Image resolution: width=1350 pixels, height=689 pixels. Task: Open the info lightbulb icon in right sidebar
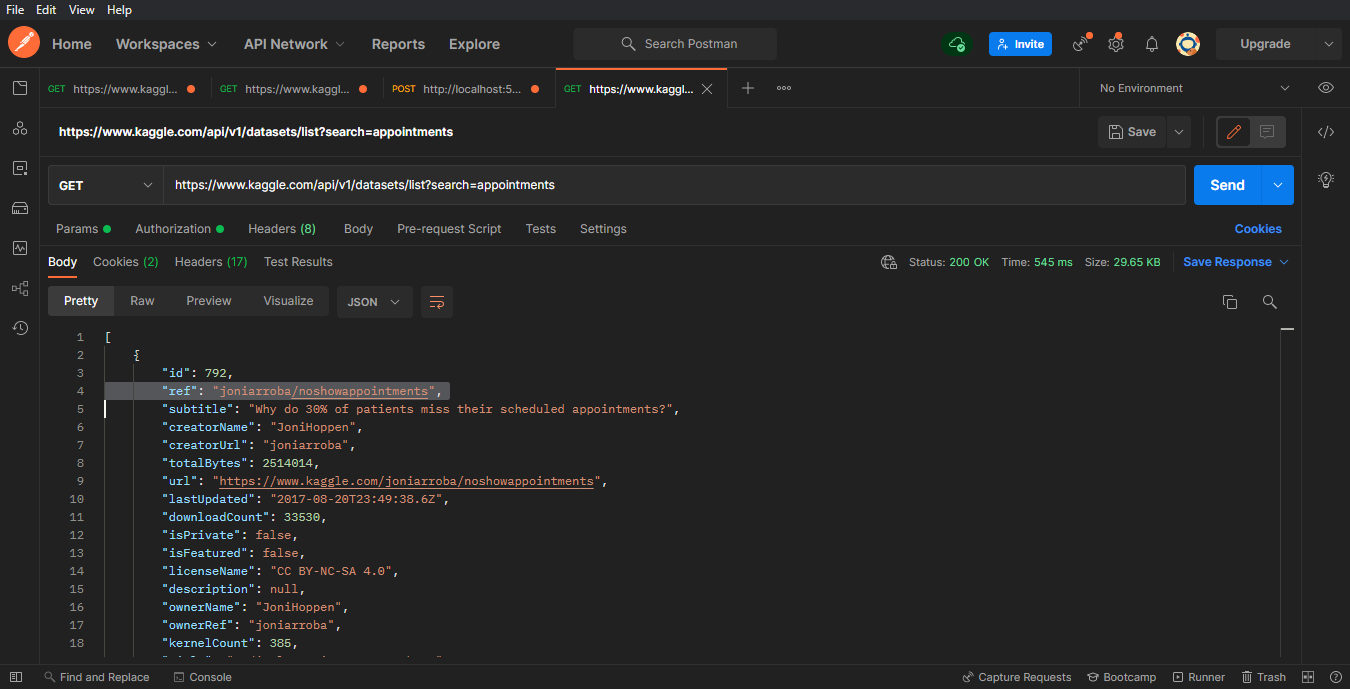point(1326,180)
